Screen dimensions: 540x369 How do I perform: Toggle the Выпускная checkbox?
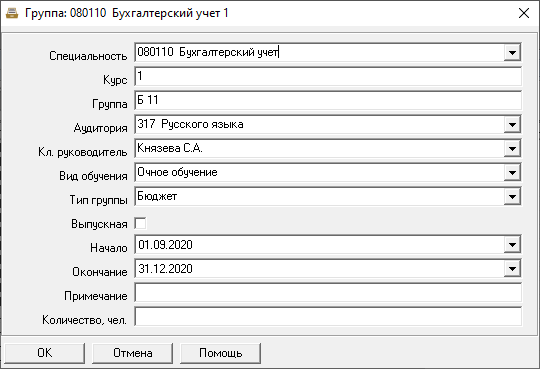tap(141, 223)
